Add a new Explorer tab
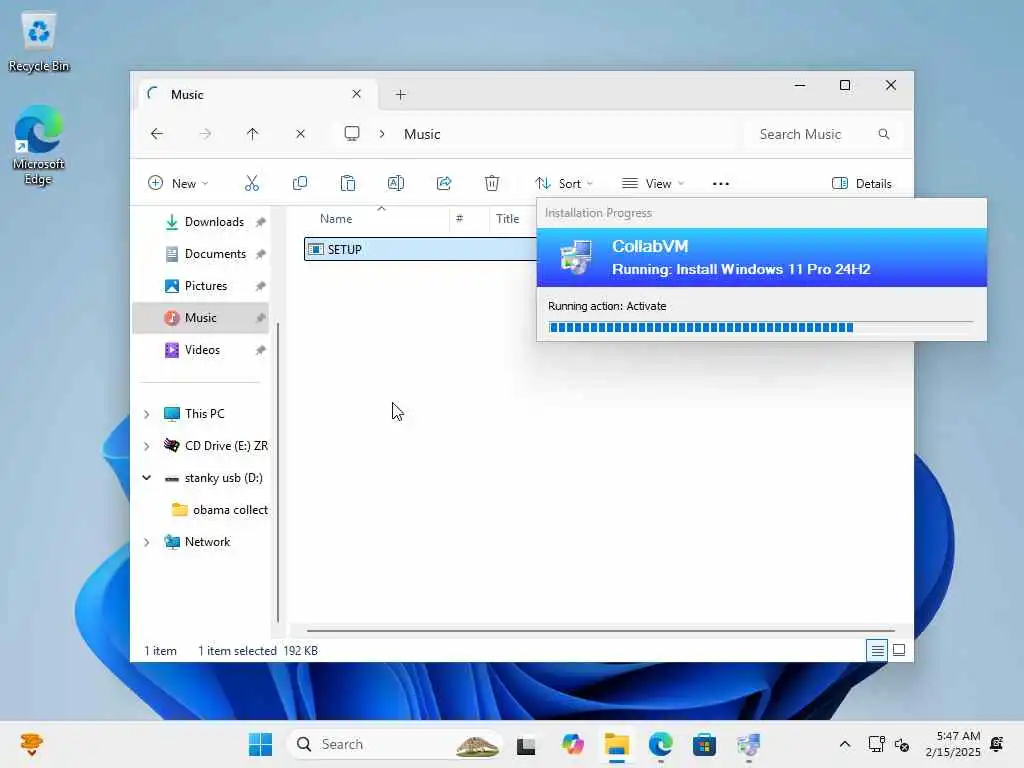 tap(400, 95)
